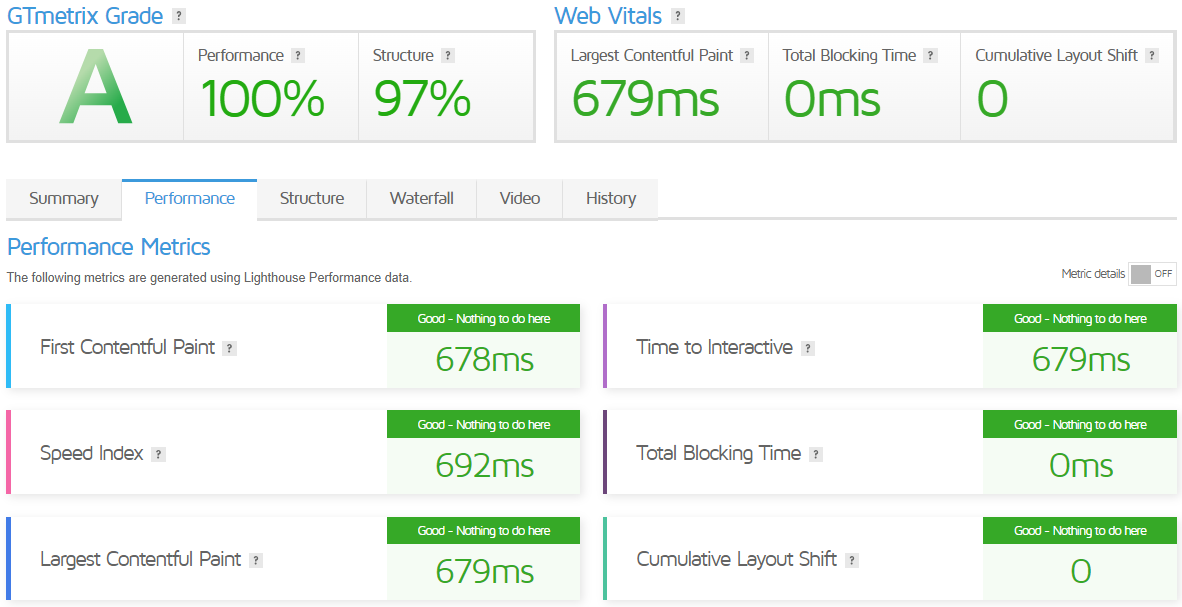
Task: Open Speed Index help icon
Action: [158, 455]
